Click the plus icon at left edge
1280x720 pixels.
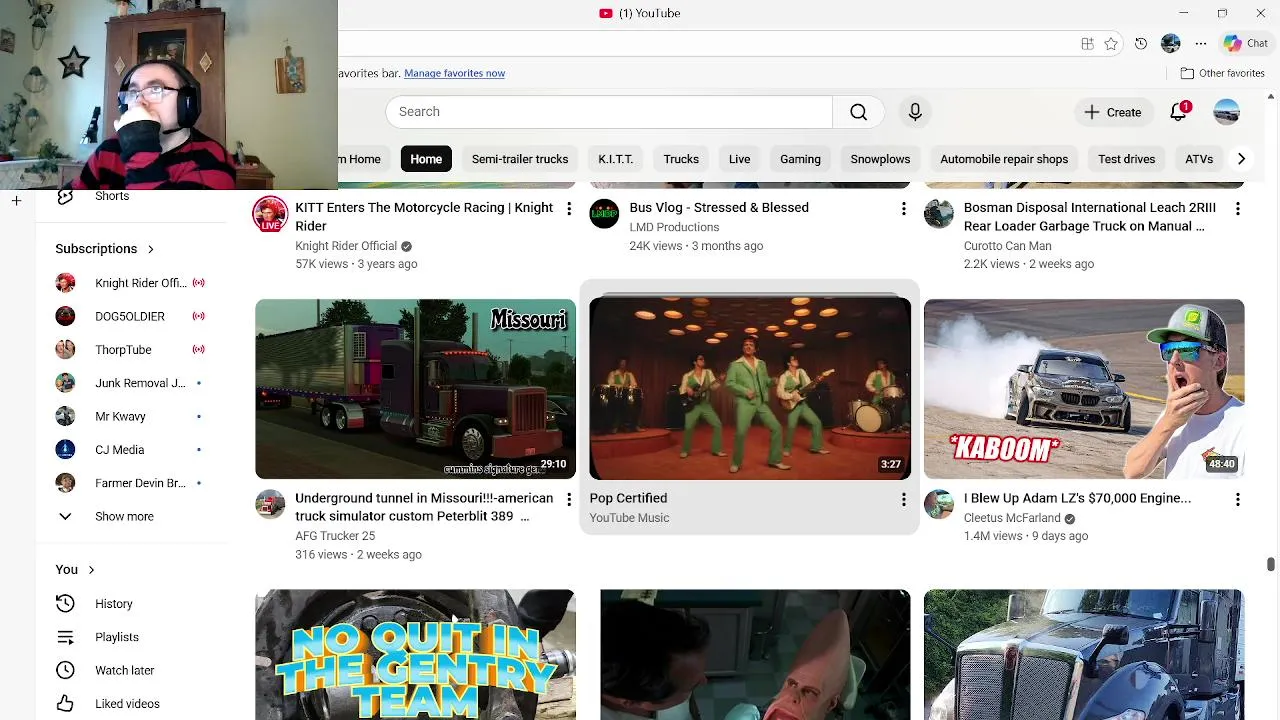16,201
